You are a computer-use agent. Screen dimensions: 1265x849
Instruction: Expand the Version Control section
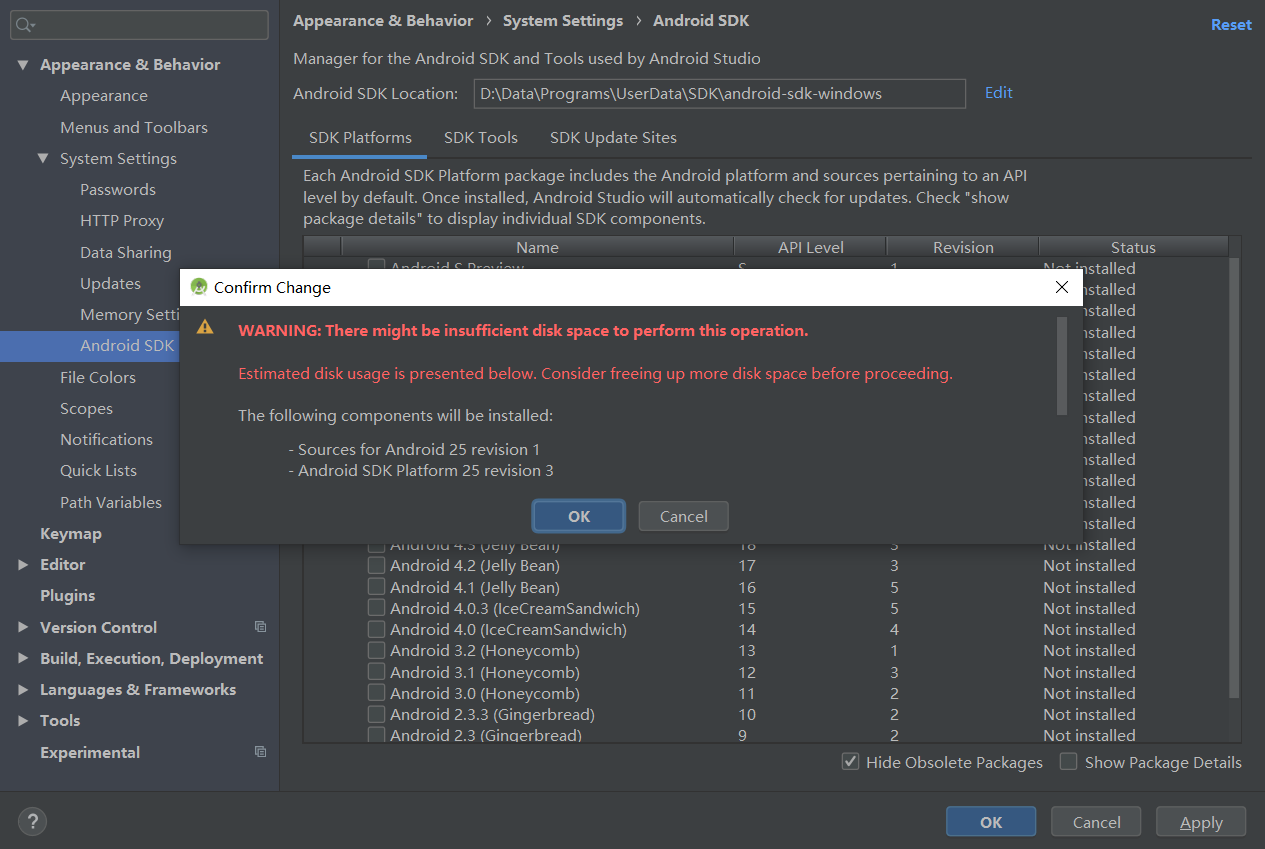coord(23,627)
